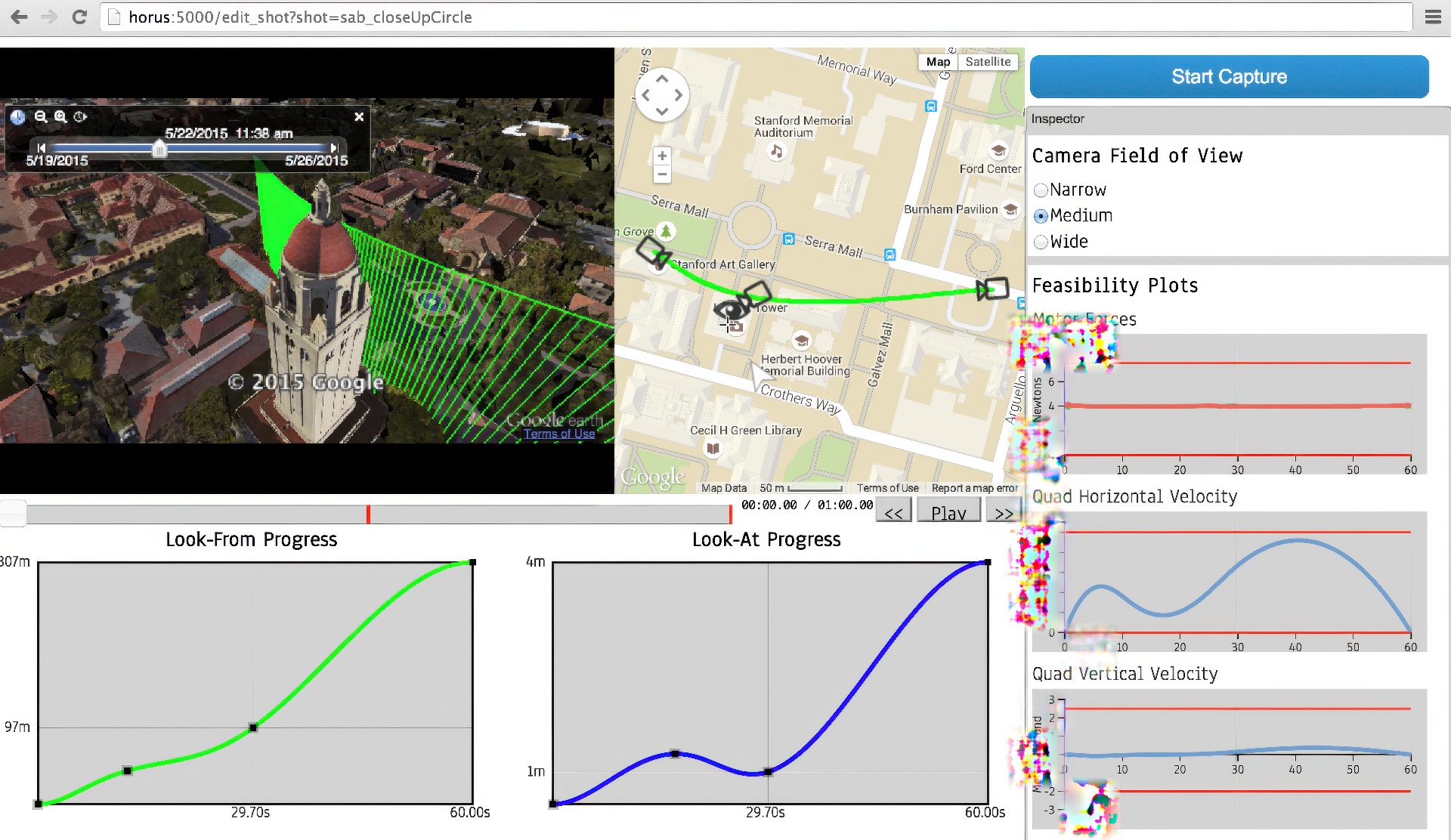The image size is (1451, 840).
Task: Step forward with the >> button
Action: [x=1004, y=512]
